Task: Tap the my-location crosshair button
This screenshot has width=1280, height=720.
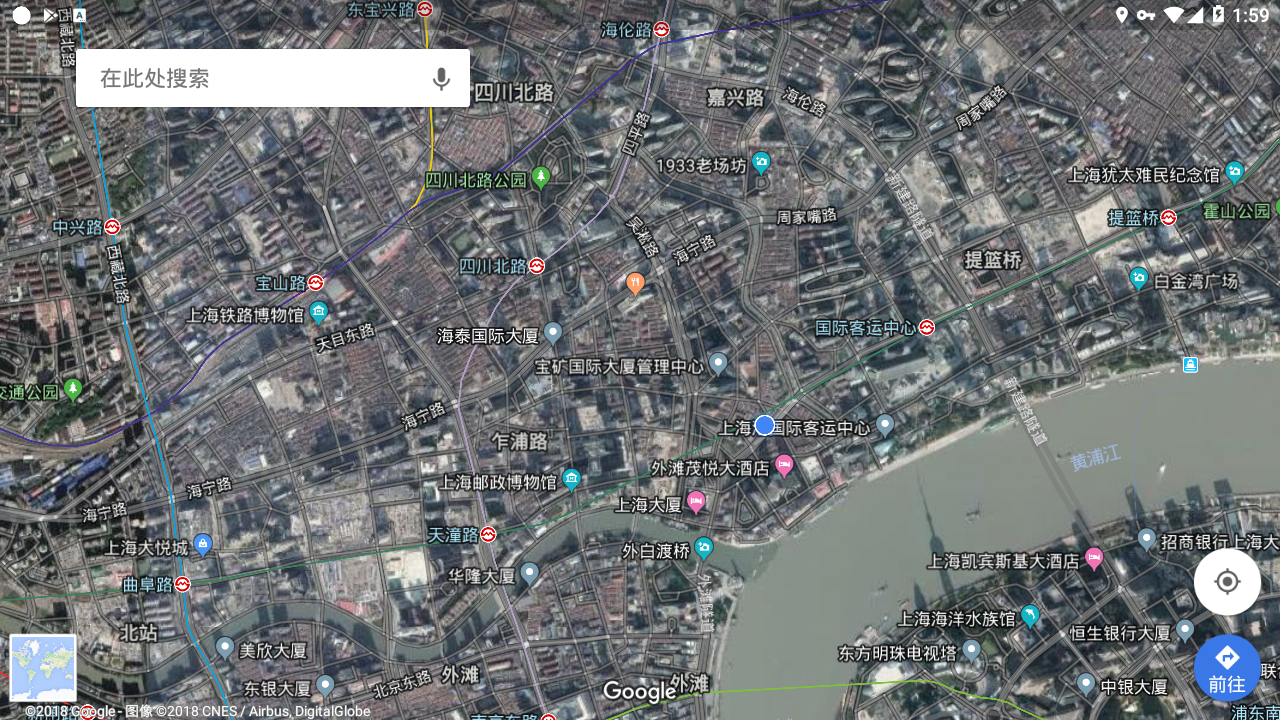Action: (x=1227, y=581)
